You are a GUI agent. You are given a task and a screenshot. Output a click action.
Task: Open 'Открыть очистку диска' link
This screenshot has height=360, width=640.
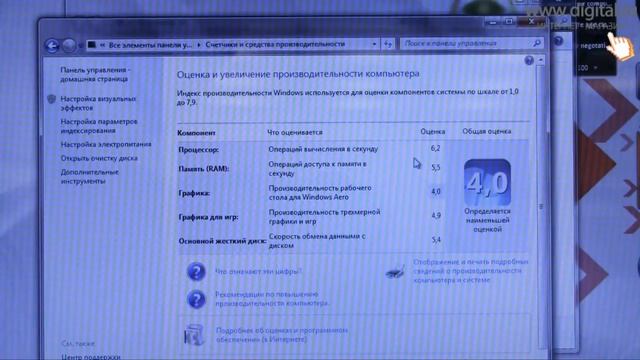click(99, 158)
